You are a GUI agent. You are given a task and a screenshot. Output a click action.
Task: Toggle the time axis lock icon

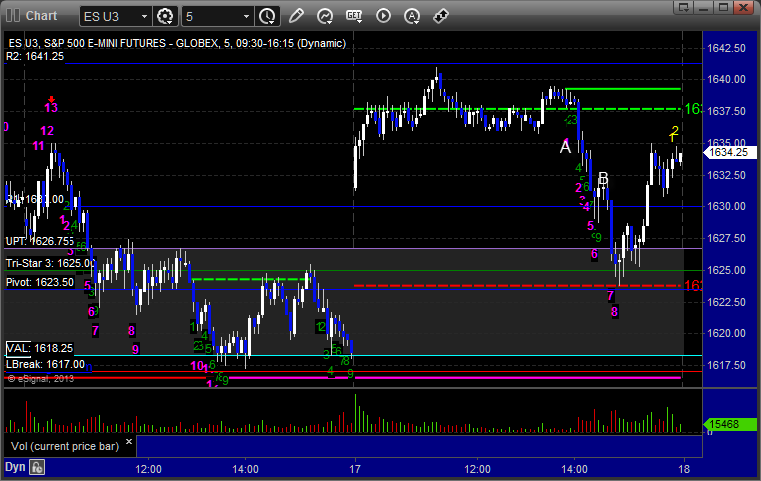[x=37, y=467]
